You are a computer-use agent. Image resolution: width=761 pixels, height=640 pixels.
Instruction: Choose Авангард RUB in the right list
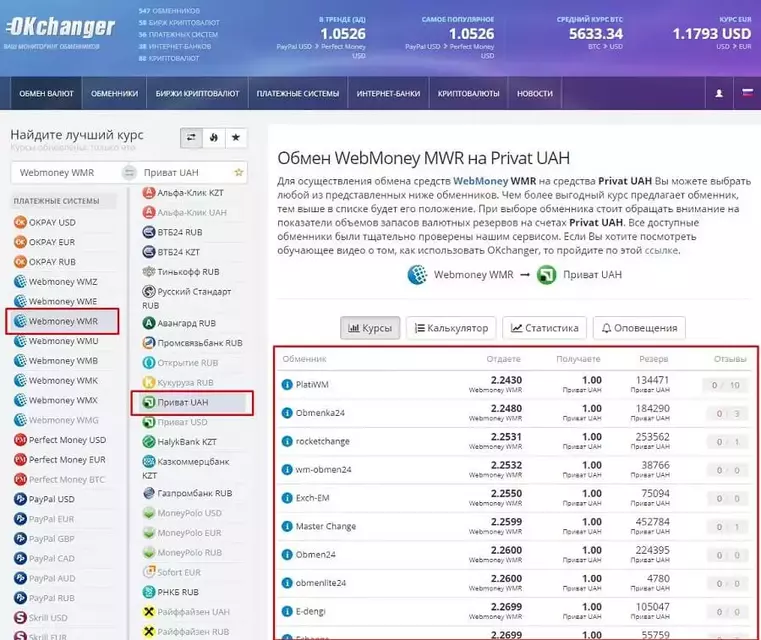point(179,323)
